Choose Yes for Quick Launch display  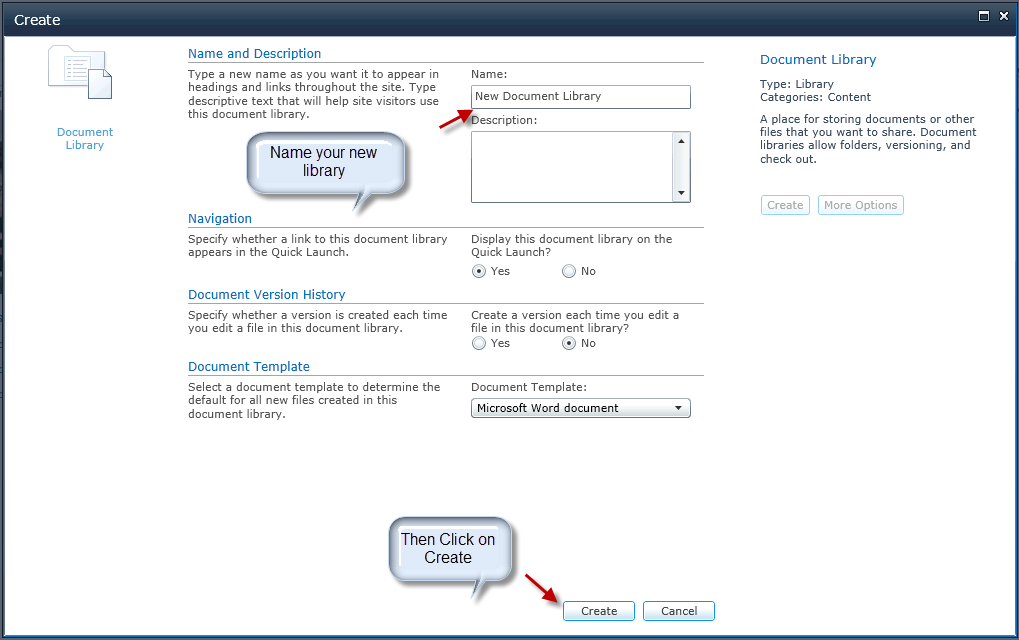pos(479,271)
